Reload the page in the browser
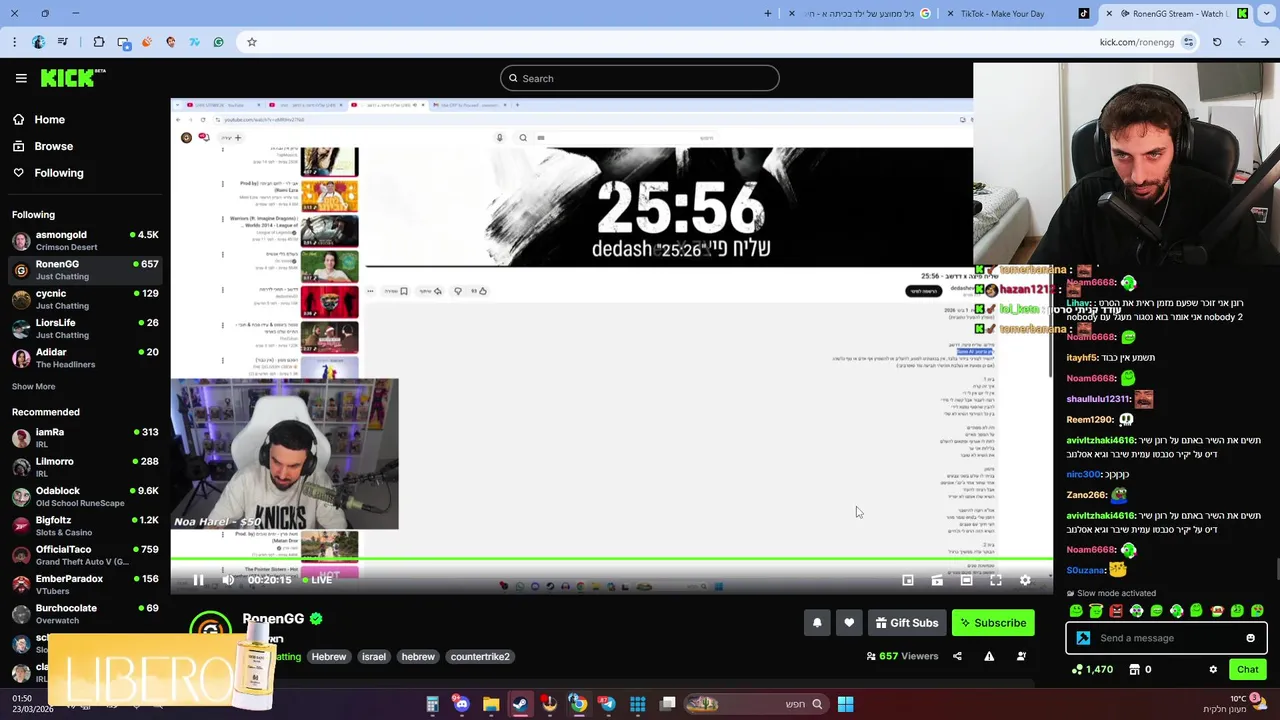Screen dimensions: 1280x720 click(1217, 42)
